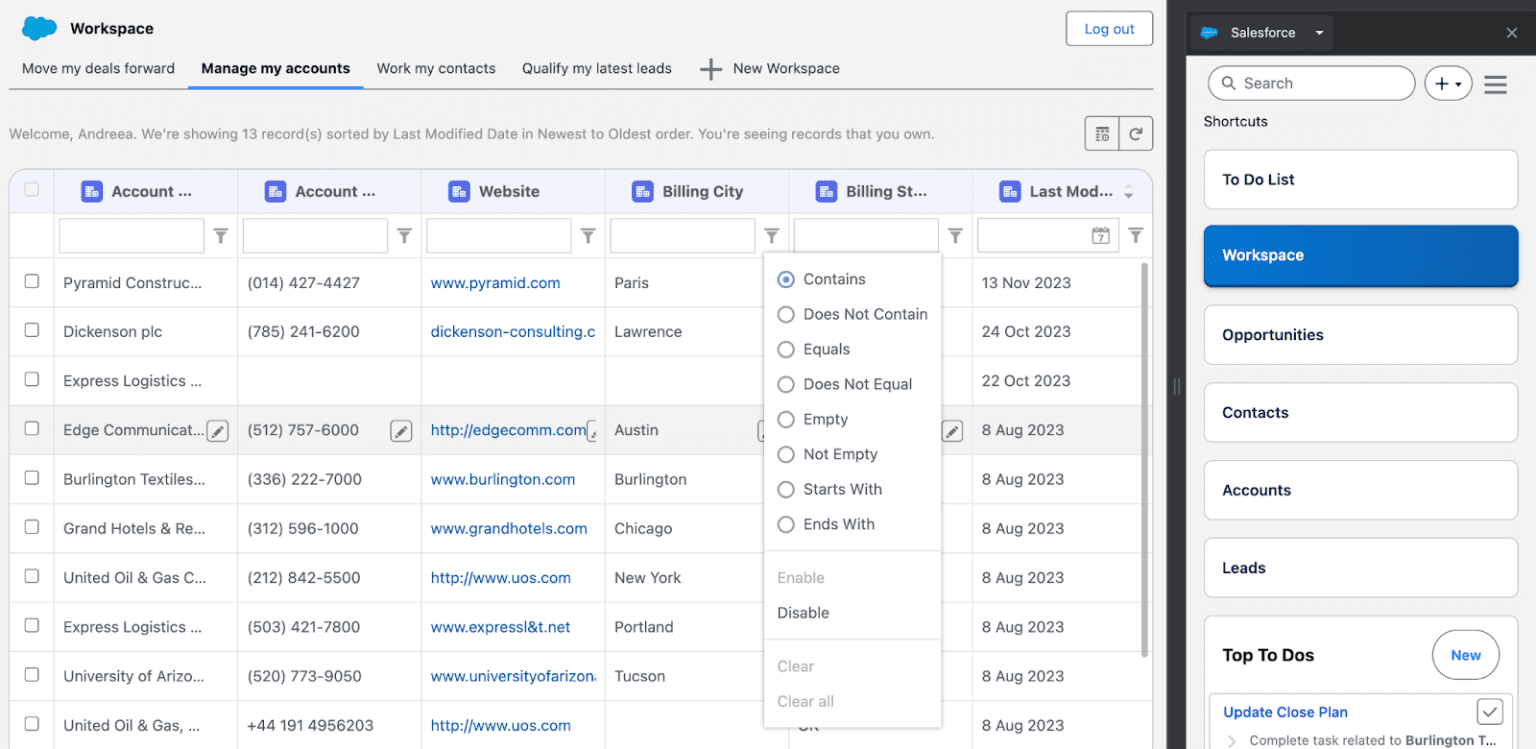The width and height of the screenshot is (1536, 749).
Task: Check the select-all checkbox in table header
Action: [x=32, y=190]
